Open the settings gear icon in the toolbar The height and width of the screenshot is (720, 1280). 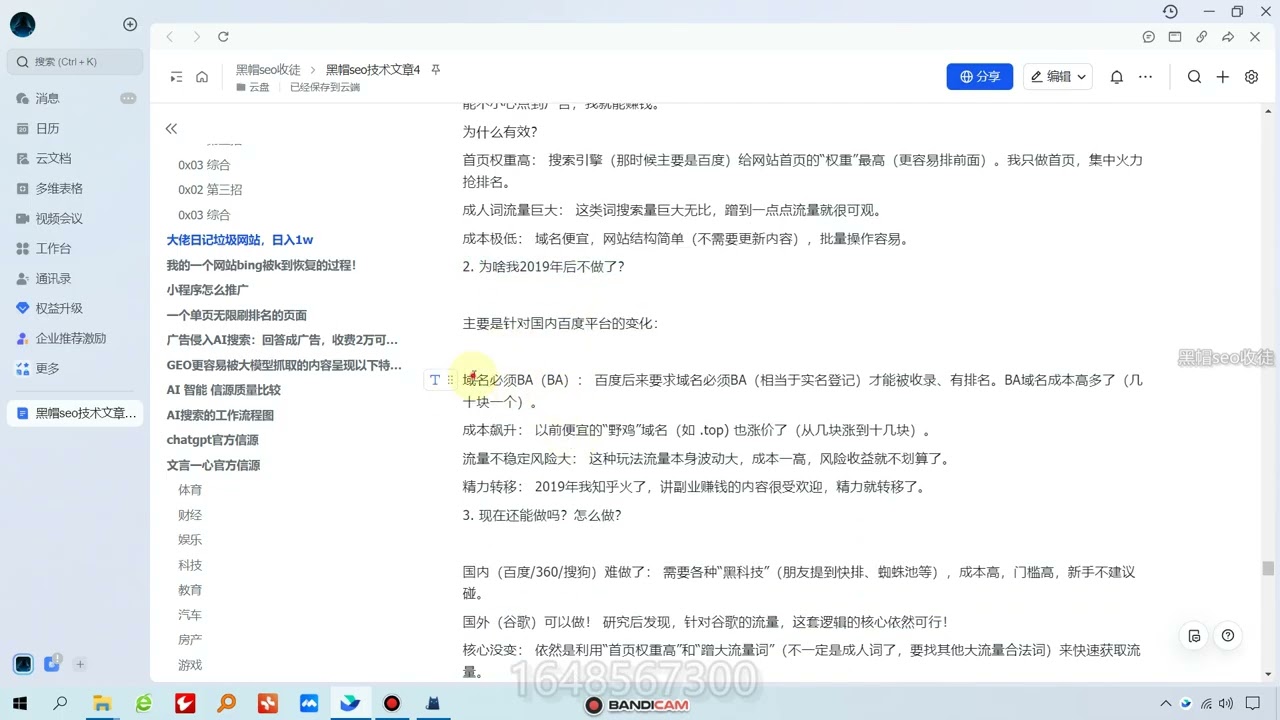click(x=1251, y=77)
